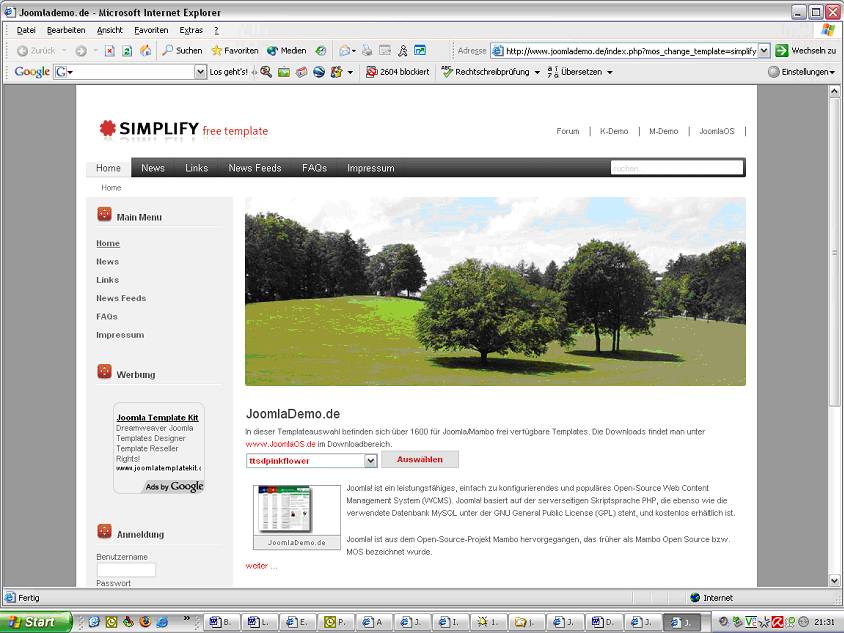Open the Favoriten menu in menu bar
This screenshot has height=633, width=844.
151,30
